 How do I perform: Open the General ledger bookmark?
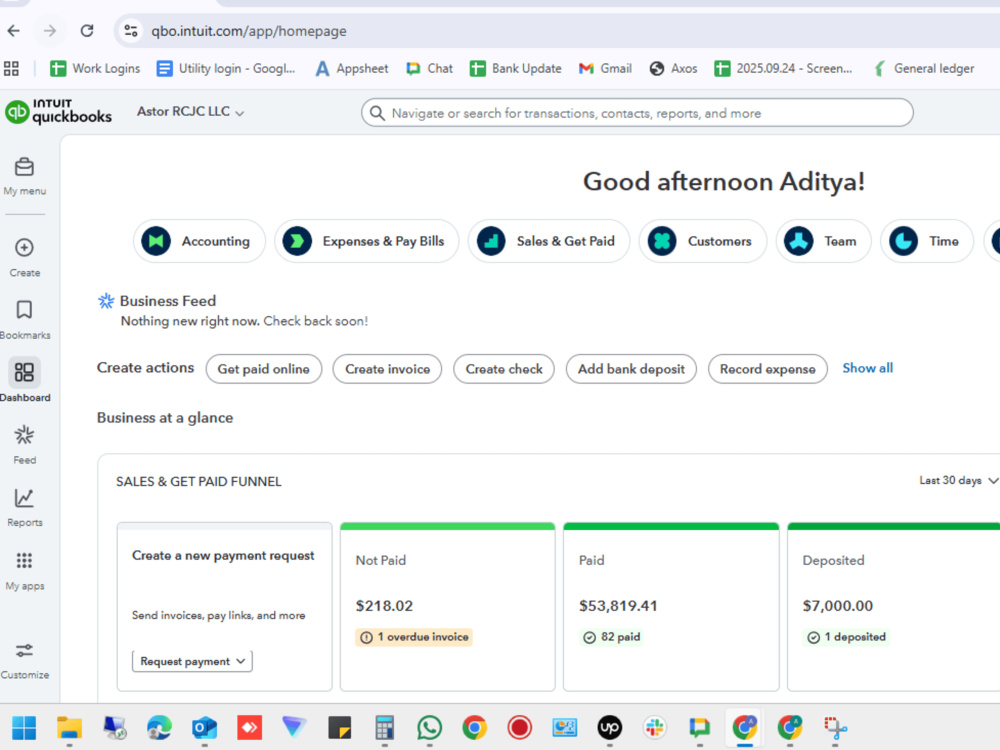[924, 68]
